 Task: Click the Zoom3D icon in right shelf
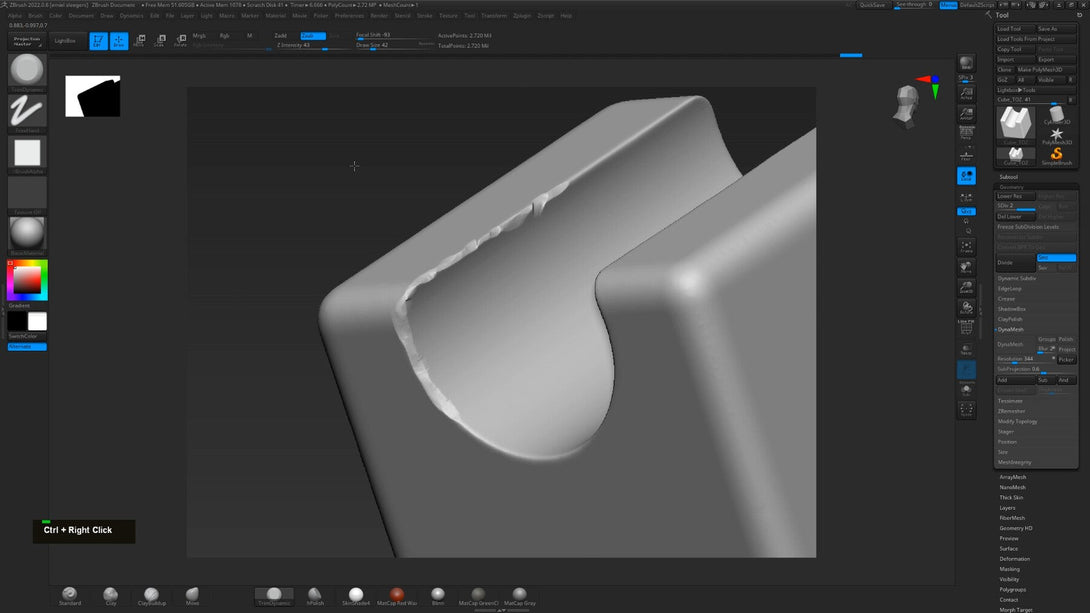966,288
